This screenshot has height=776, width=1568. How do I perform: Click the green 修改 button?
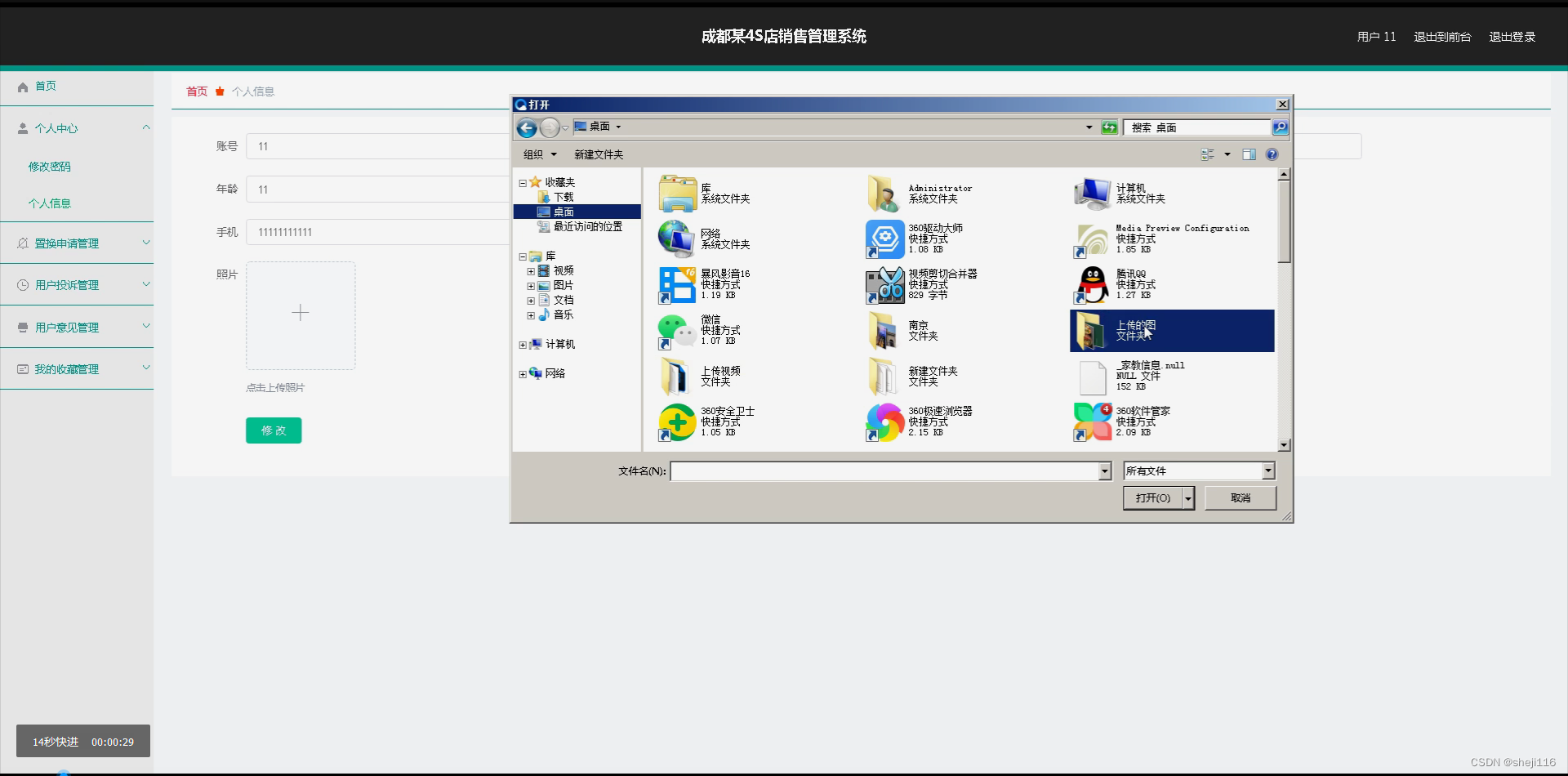273,430
